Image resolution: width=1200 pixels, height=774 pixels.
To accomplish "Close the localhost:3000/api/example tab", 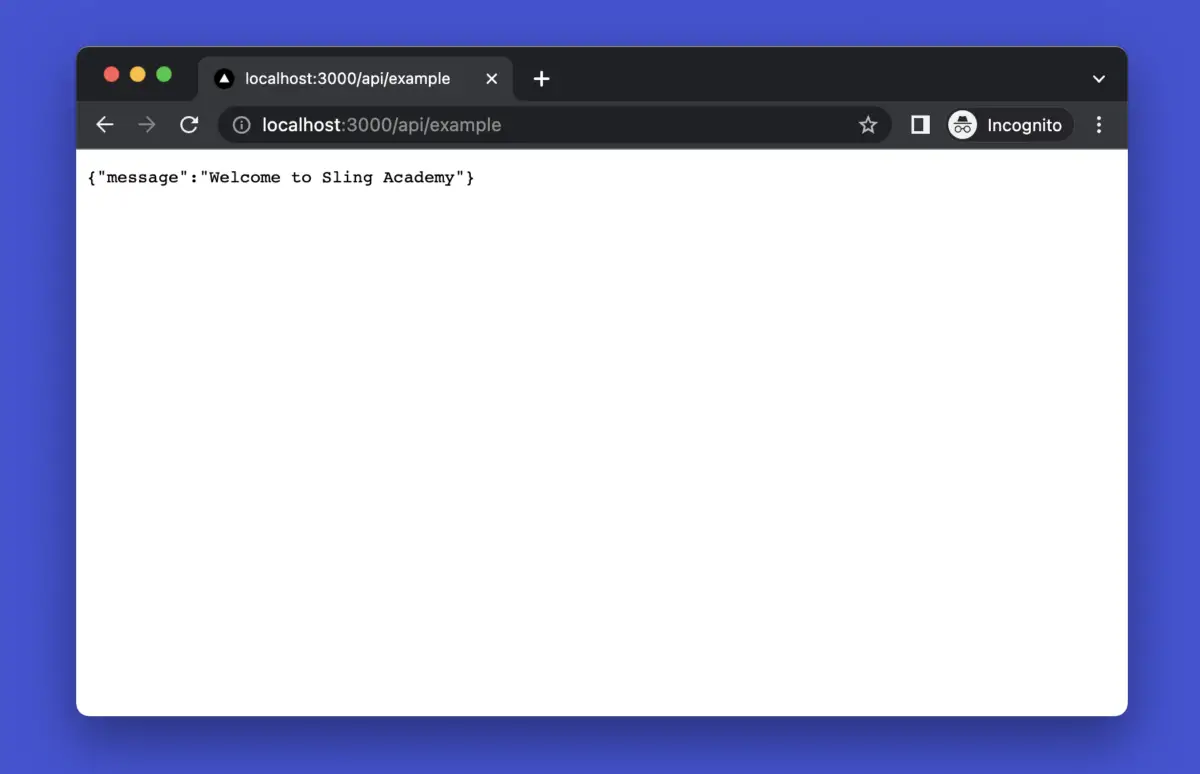I will click(x=491, y=79).
